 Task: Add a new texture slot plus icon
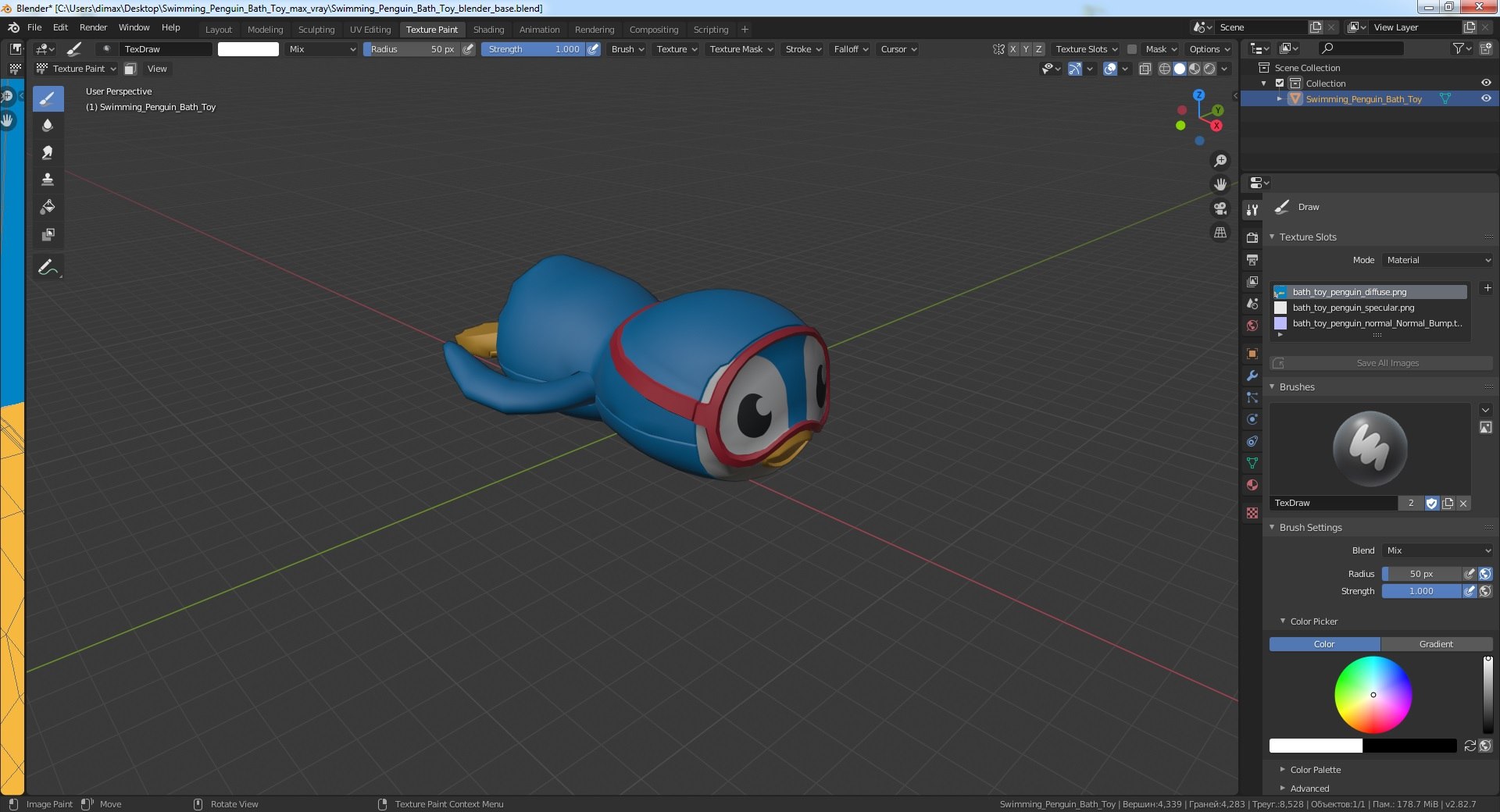coord(1487,288)
